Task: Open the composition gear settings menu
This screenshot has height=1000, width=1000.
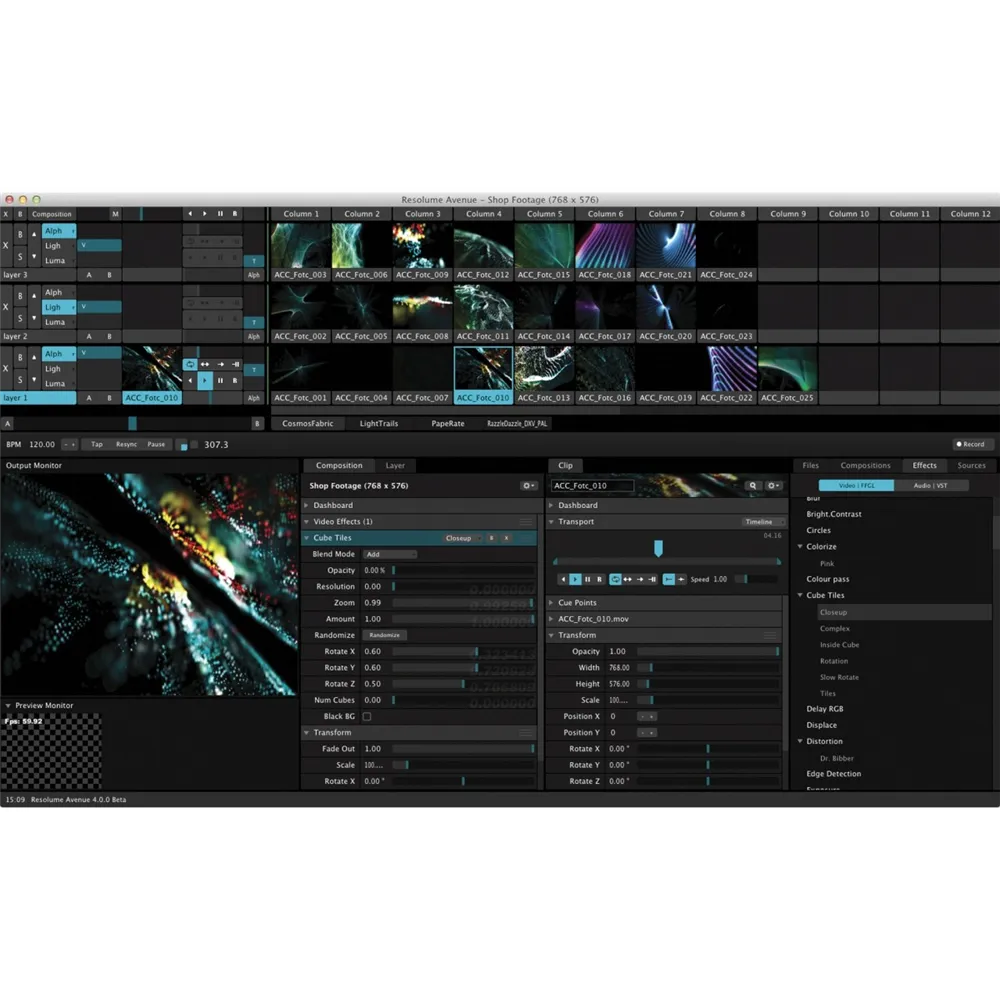Action: tap(528, 486)
